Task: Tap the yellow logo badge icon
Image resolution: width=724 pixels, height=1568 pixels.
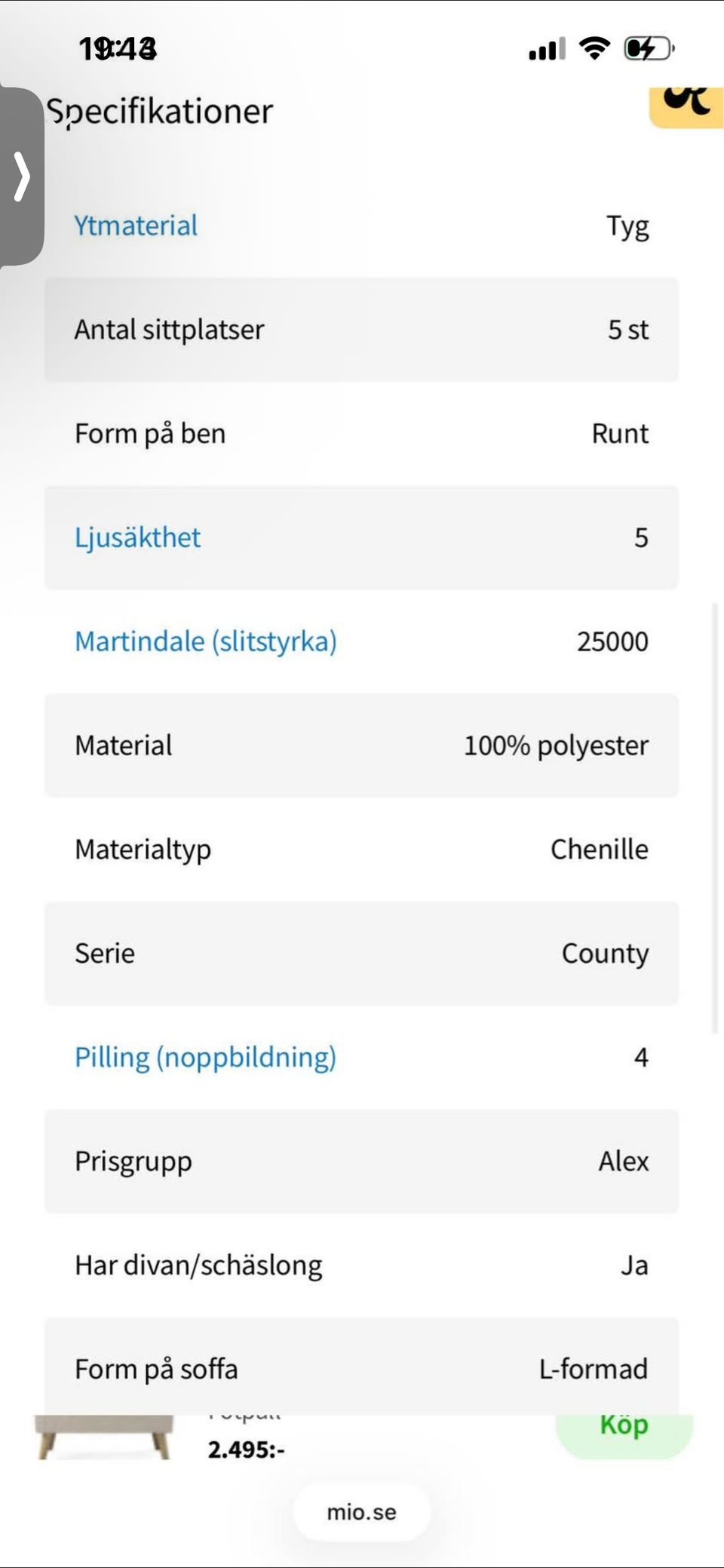Action: pos(686,106)
